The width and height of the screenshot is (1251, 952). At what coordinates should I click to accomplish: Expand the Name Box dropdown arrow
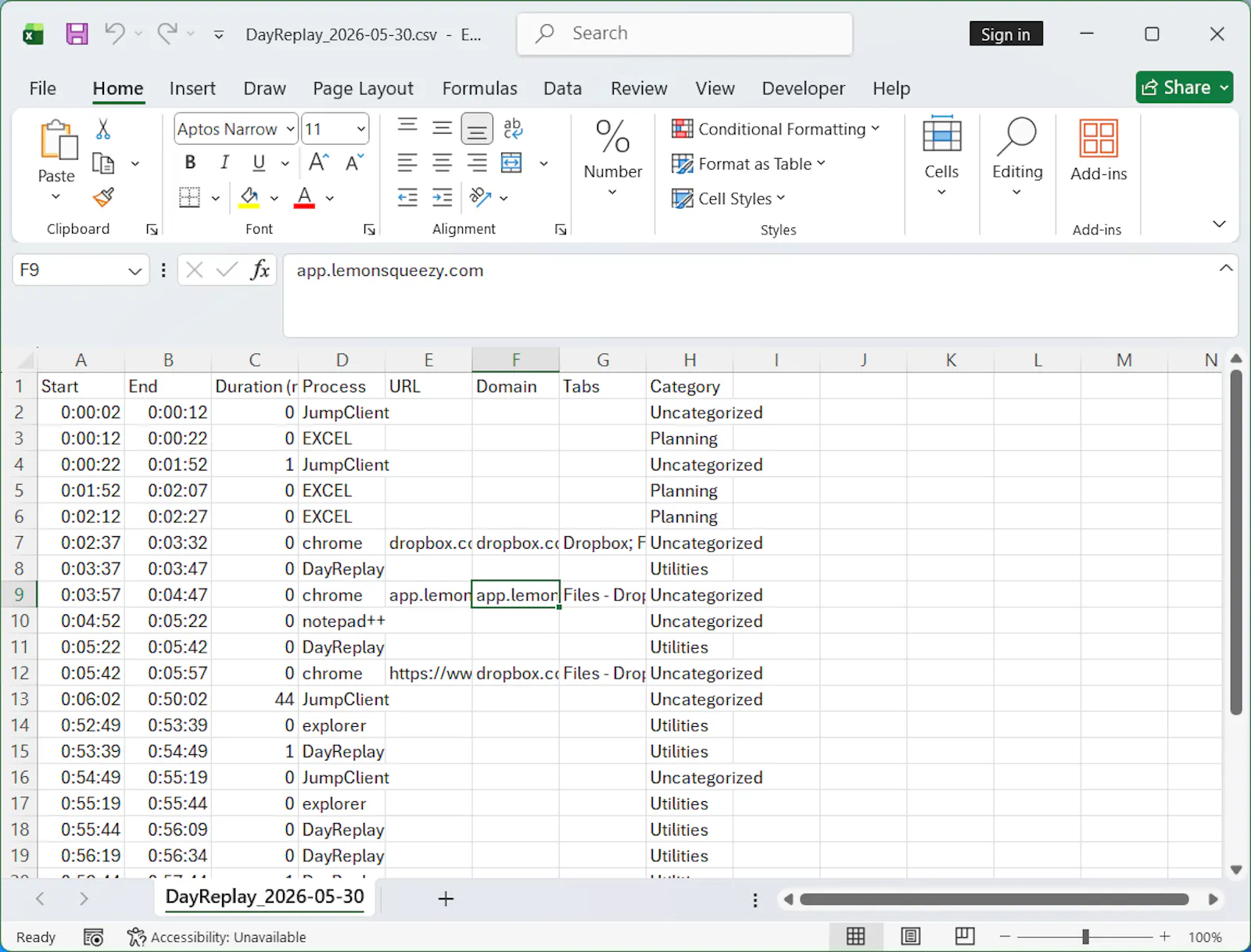[134, 270]
